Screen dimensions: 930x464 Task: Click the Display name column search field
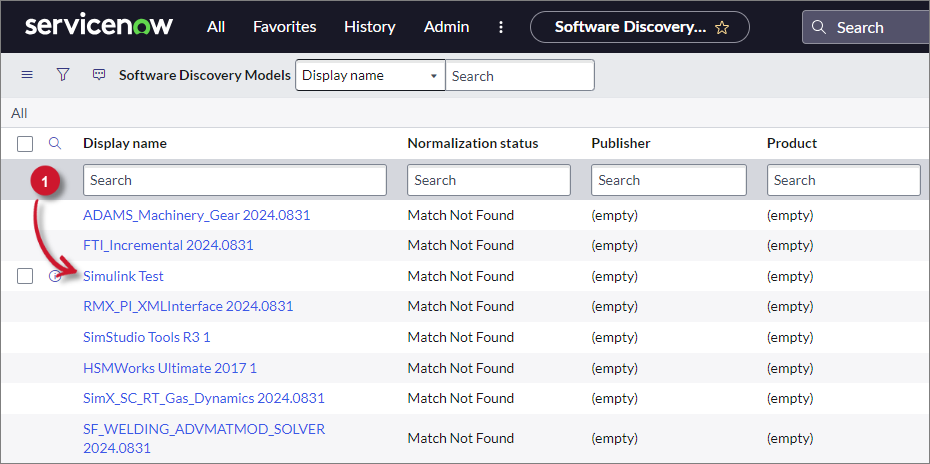[x=235, y=180]
